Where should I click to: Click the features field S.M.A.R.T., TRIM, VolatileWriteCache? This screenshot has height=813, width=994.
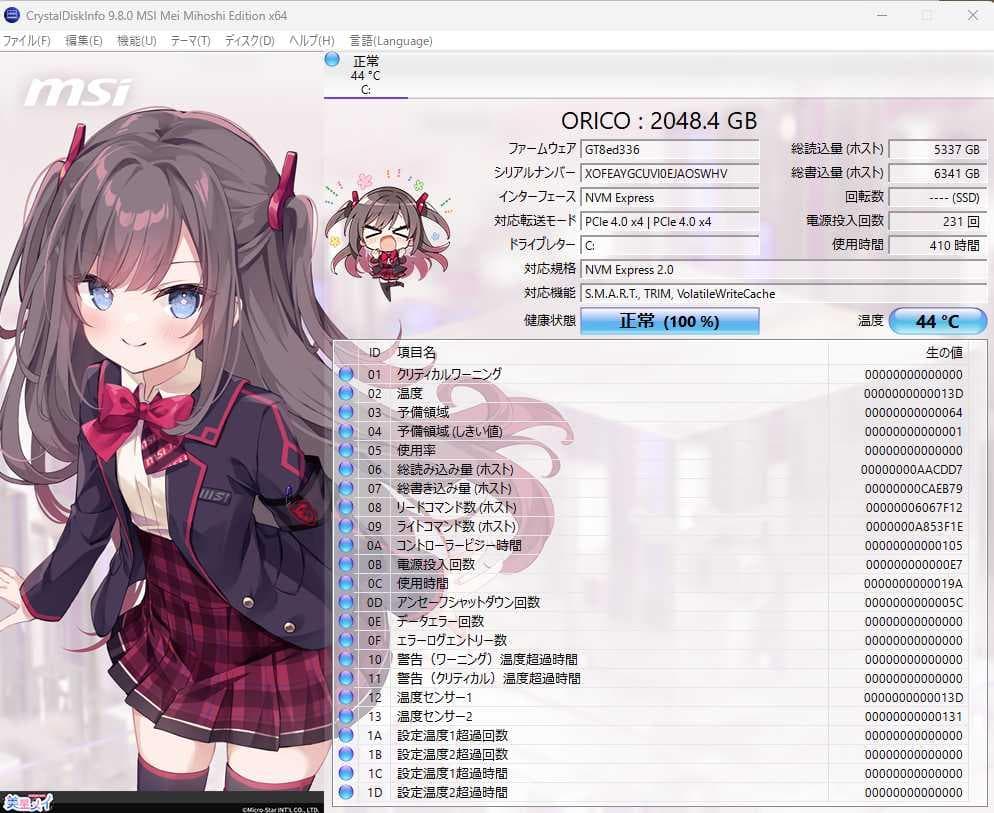[x=784, y=294]
